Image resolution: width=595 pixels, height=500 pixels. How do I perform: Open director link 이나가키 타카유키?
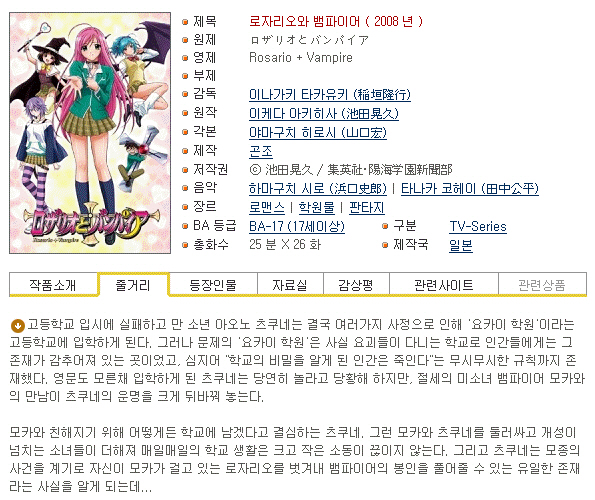pyautogui.click(x=330, y=94)
